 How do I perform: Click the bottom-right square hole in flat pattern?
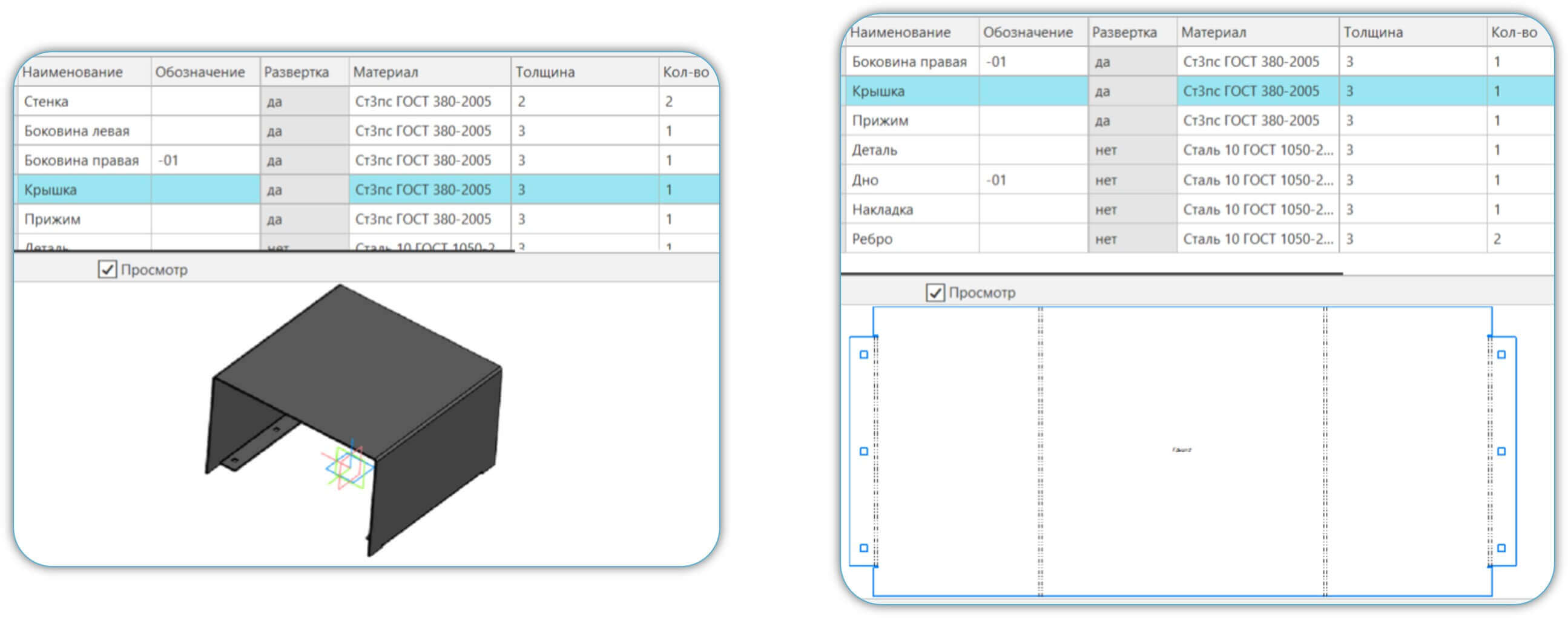tap(1501, 548)
